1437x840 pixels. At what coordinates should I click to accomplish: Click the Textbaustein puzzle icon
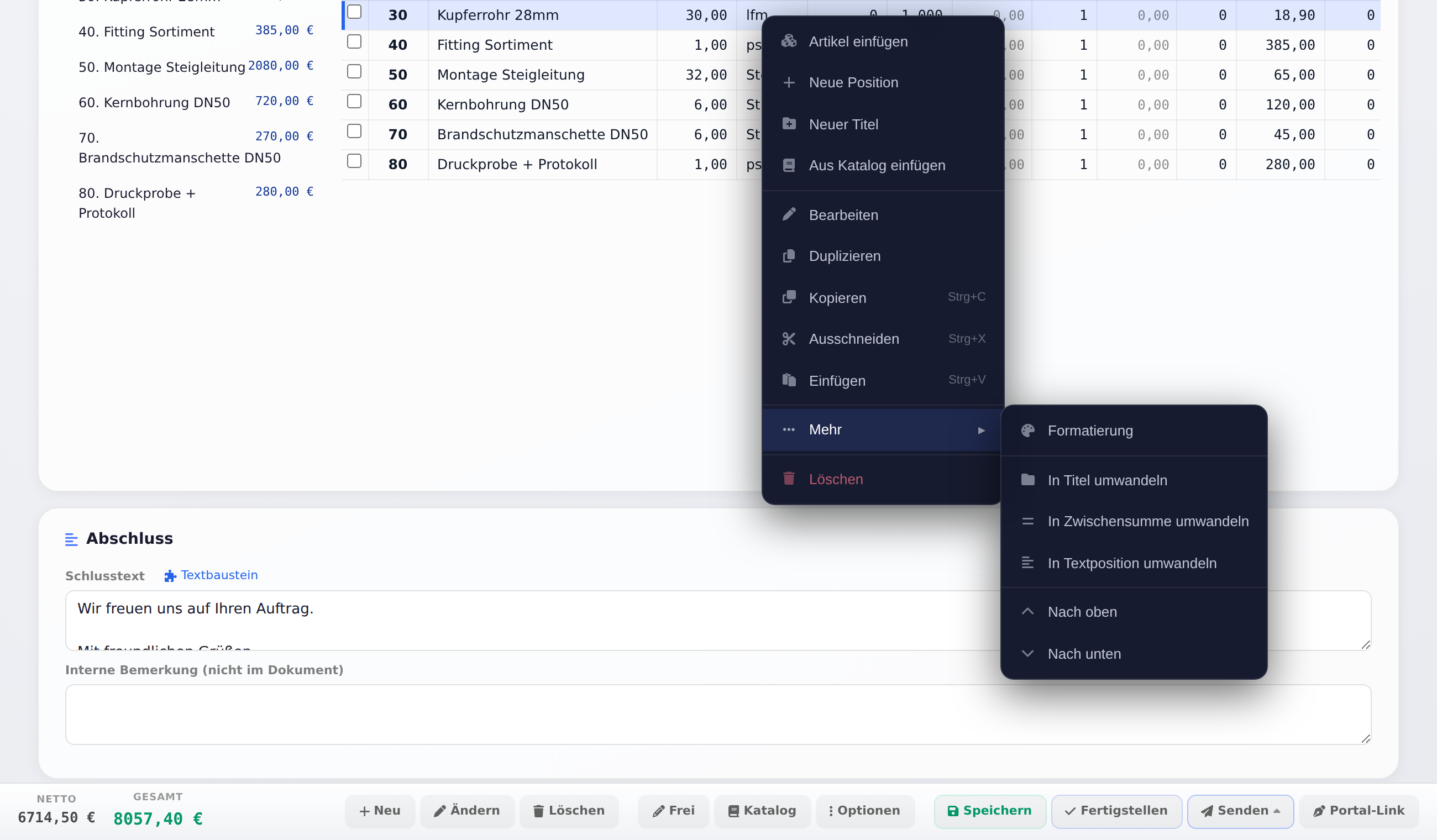coord(170,576)
